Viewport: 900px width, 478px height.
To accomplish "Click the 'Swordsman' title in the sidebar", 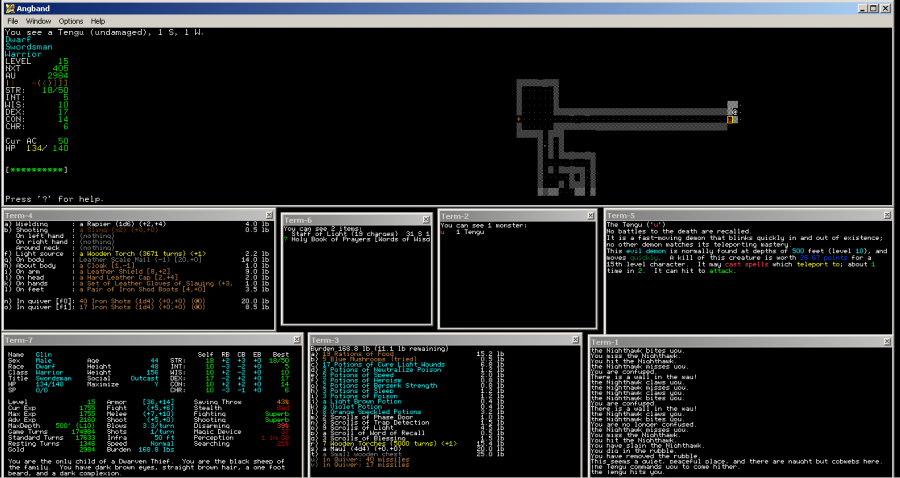I will [29, 47].
